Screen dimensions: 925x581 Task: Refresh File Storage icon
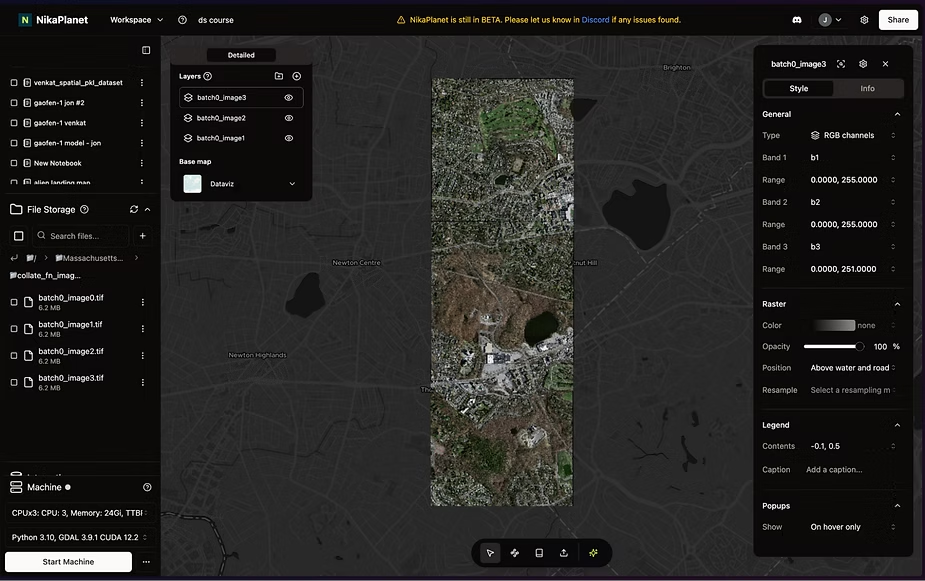tap(134, 209)
